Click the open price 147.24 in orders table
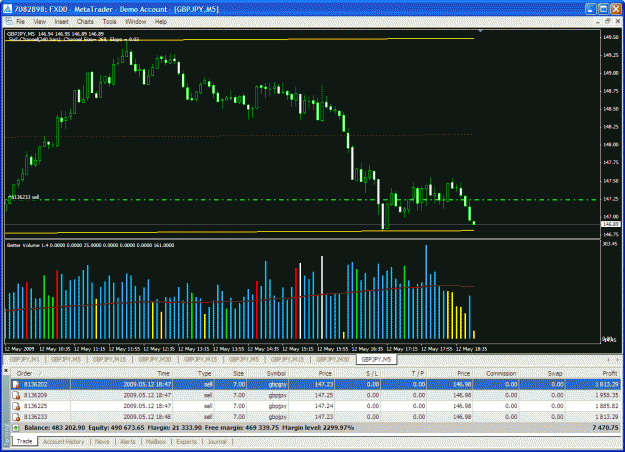Viewport: 625px width, 452px height. coord(323,406)
